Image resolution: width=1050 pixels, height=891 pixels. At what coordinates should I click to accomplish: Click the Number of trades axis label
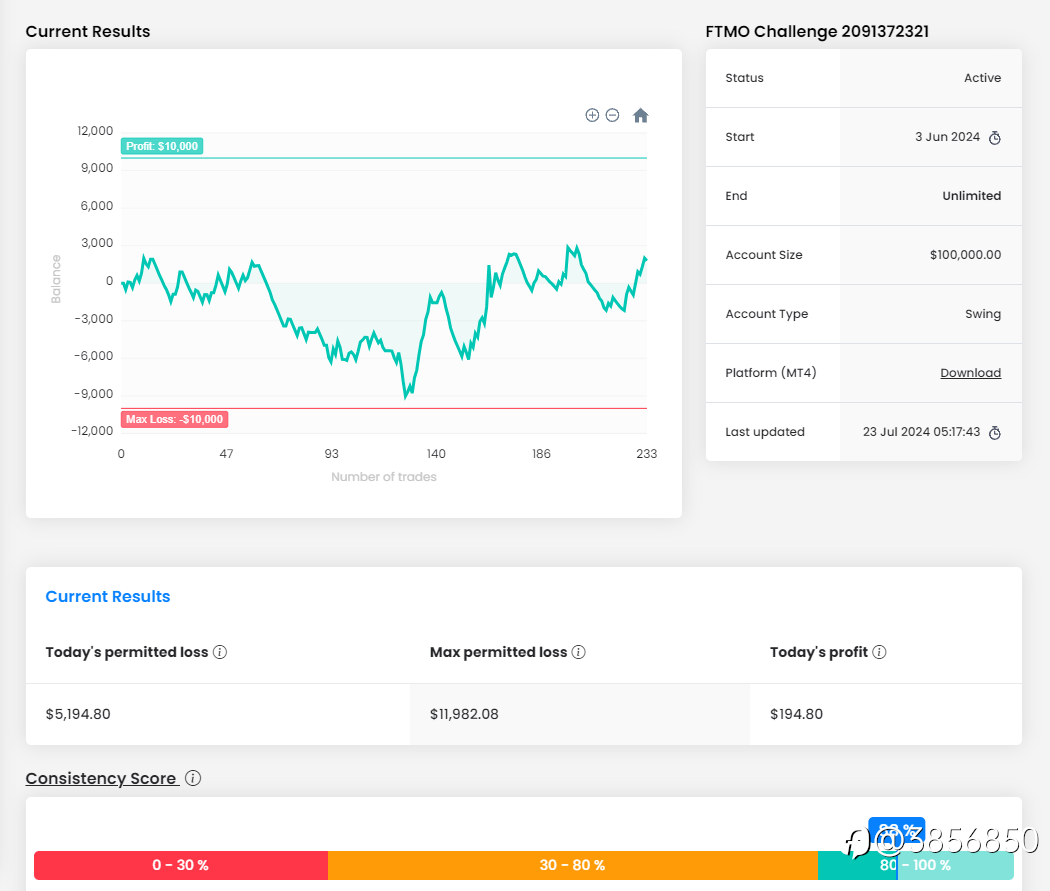click(384, 477)
